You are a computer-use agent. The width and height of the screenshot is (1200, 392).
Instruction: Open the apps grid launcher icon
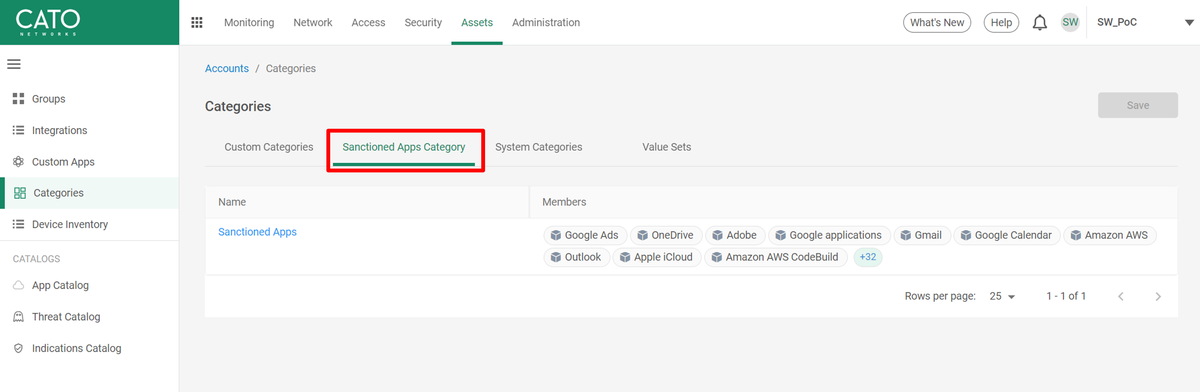point(197,22)
